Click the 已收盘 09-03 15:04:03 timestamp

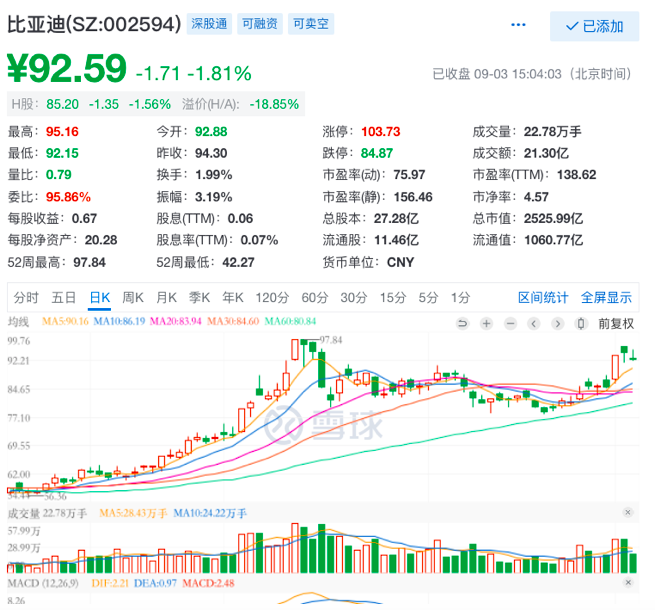point(531,74)
